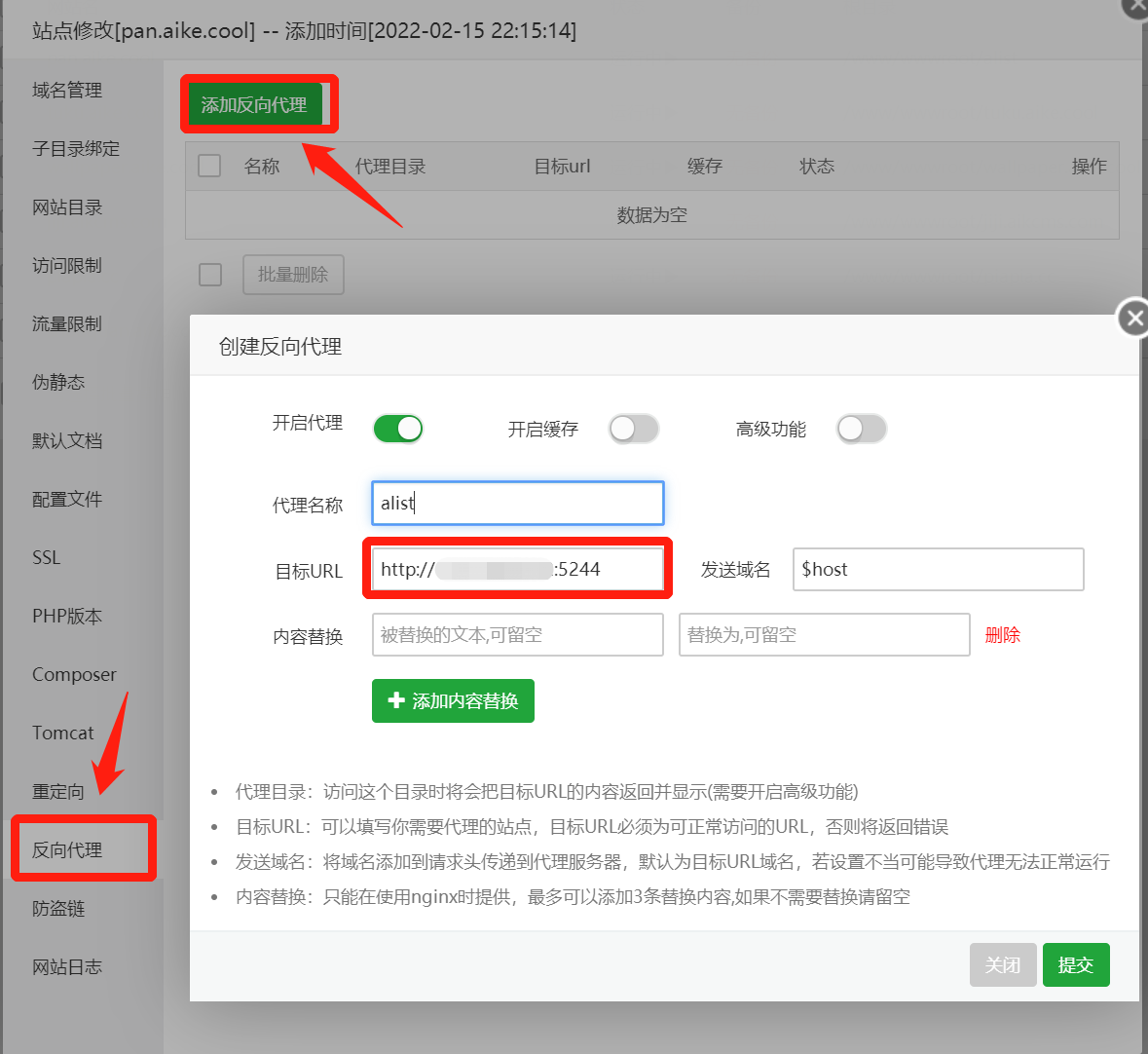
Task: Check the select-all checkbox in table header
Action: click(209, 166)
